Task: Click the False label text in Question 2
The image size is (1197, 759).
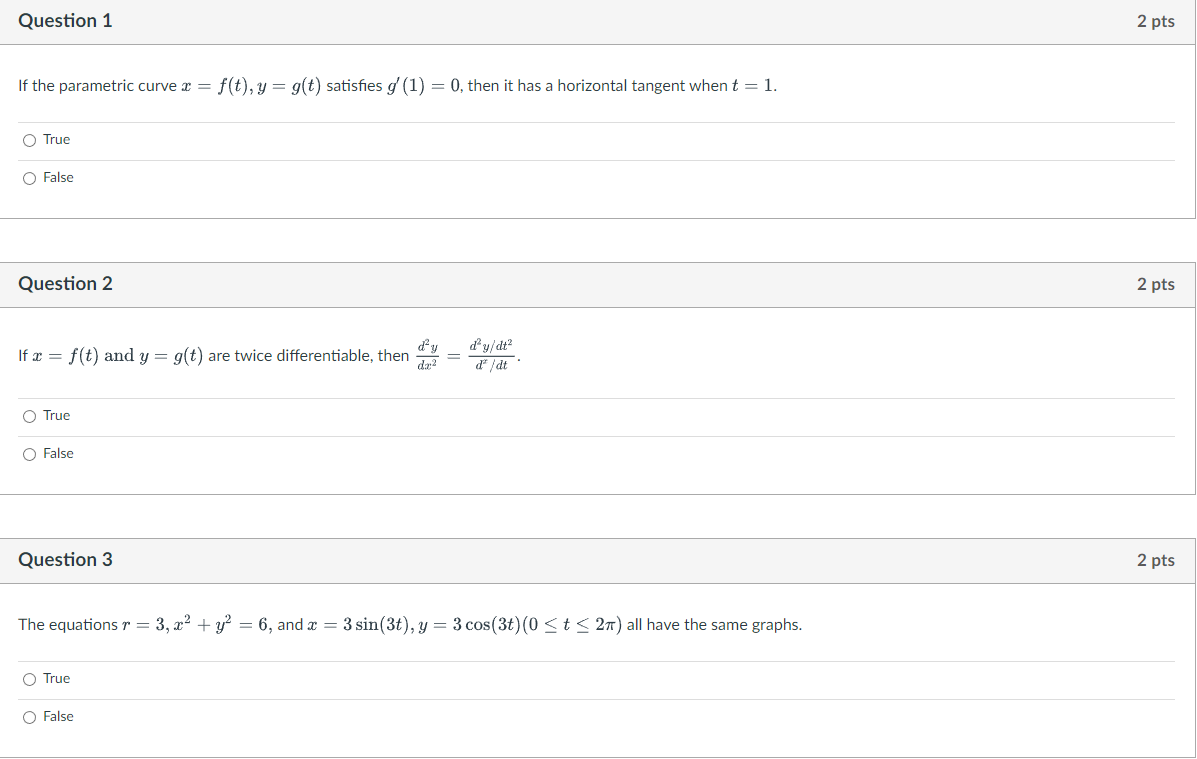Action: click(59, 453)
